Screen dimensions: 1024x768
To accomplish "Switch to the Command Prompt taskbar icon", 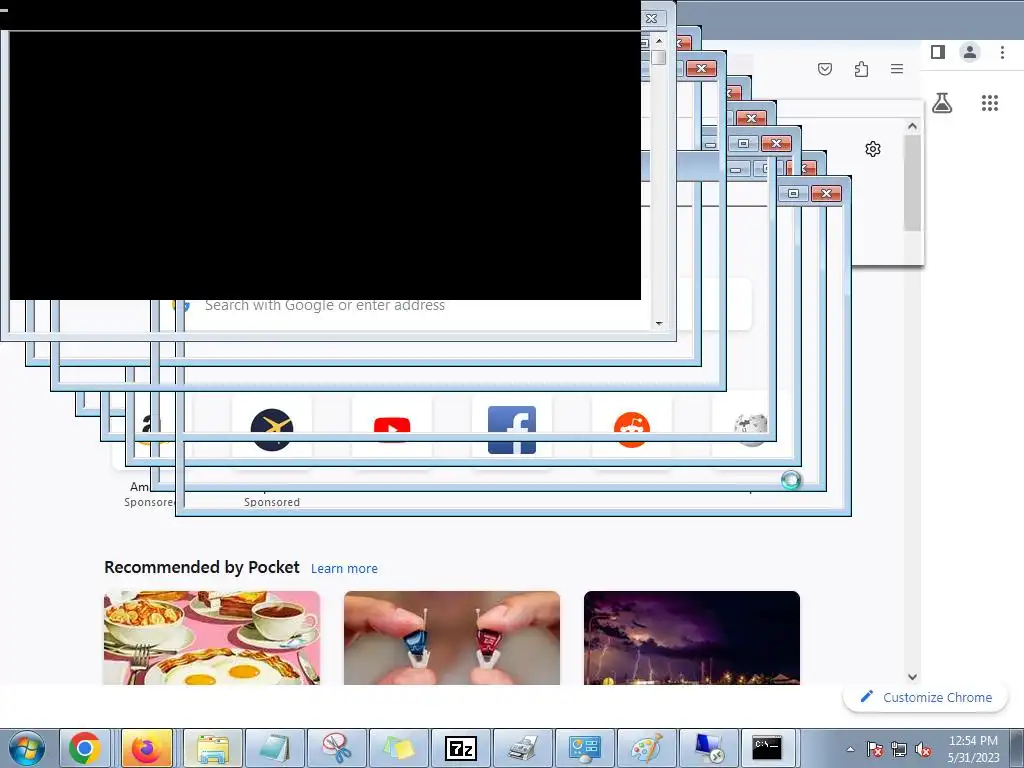I will point(767,748).
